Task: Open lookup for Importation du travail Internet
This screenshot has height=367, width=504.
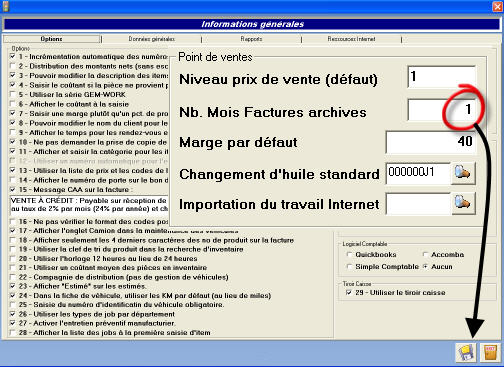Action: 463,203
